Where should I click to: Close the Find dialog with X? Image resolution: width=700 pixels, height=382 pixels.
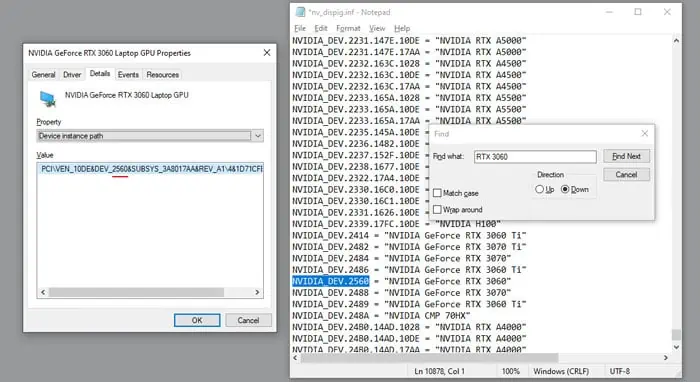(644, 133)
